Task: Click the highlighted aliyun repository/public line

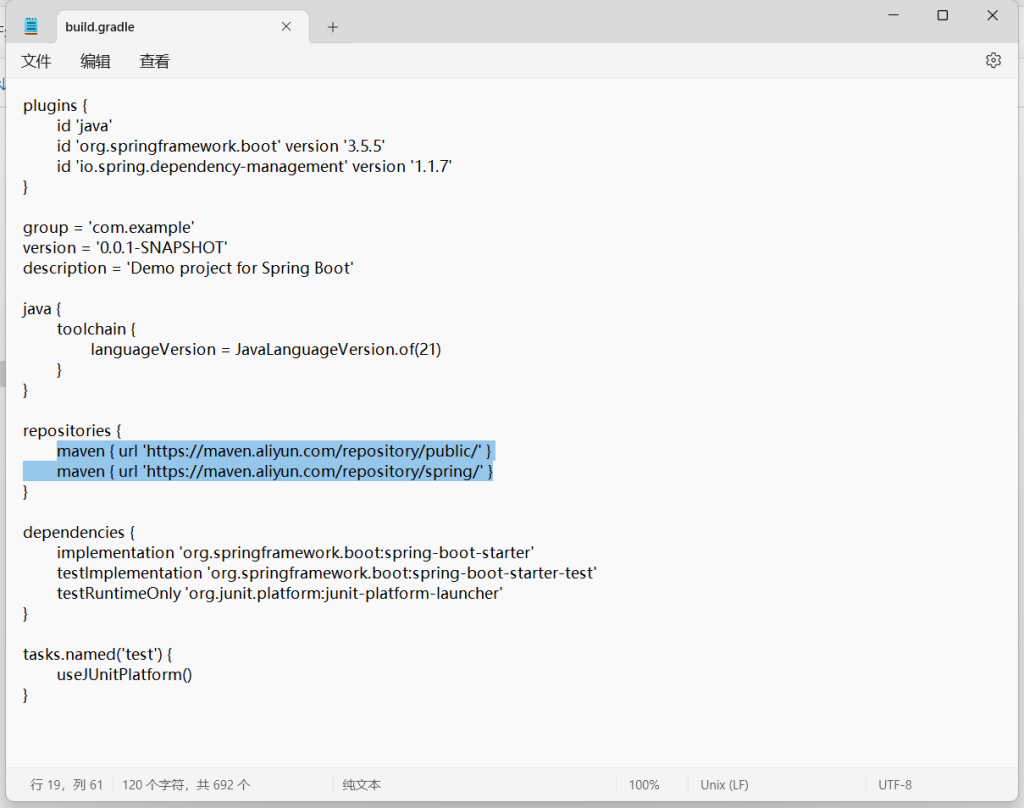Action: [275, 451]
